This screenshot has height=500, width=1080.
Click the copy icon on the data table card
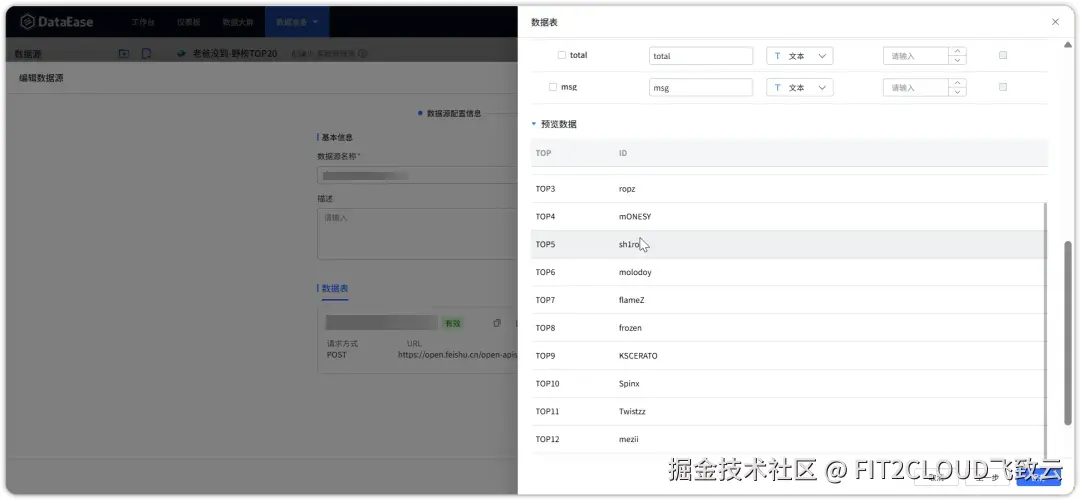(497, 323)
